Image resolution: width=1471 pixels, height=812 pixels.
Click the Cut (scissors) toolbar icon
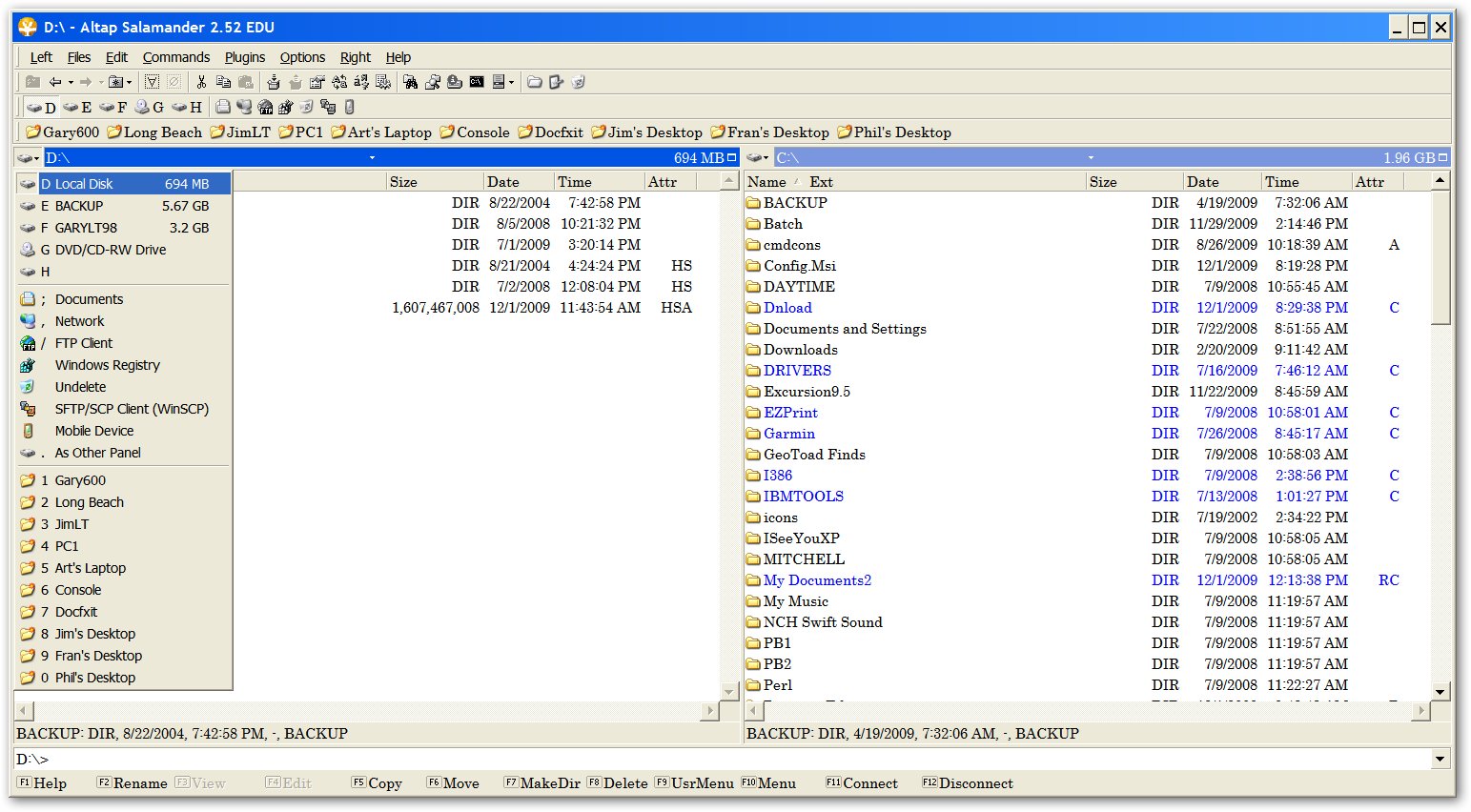click(x=201, y=82)
